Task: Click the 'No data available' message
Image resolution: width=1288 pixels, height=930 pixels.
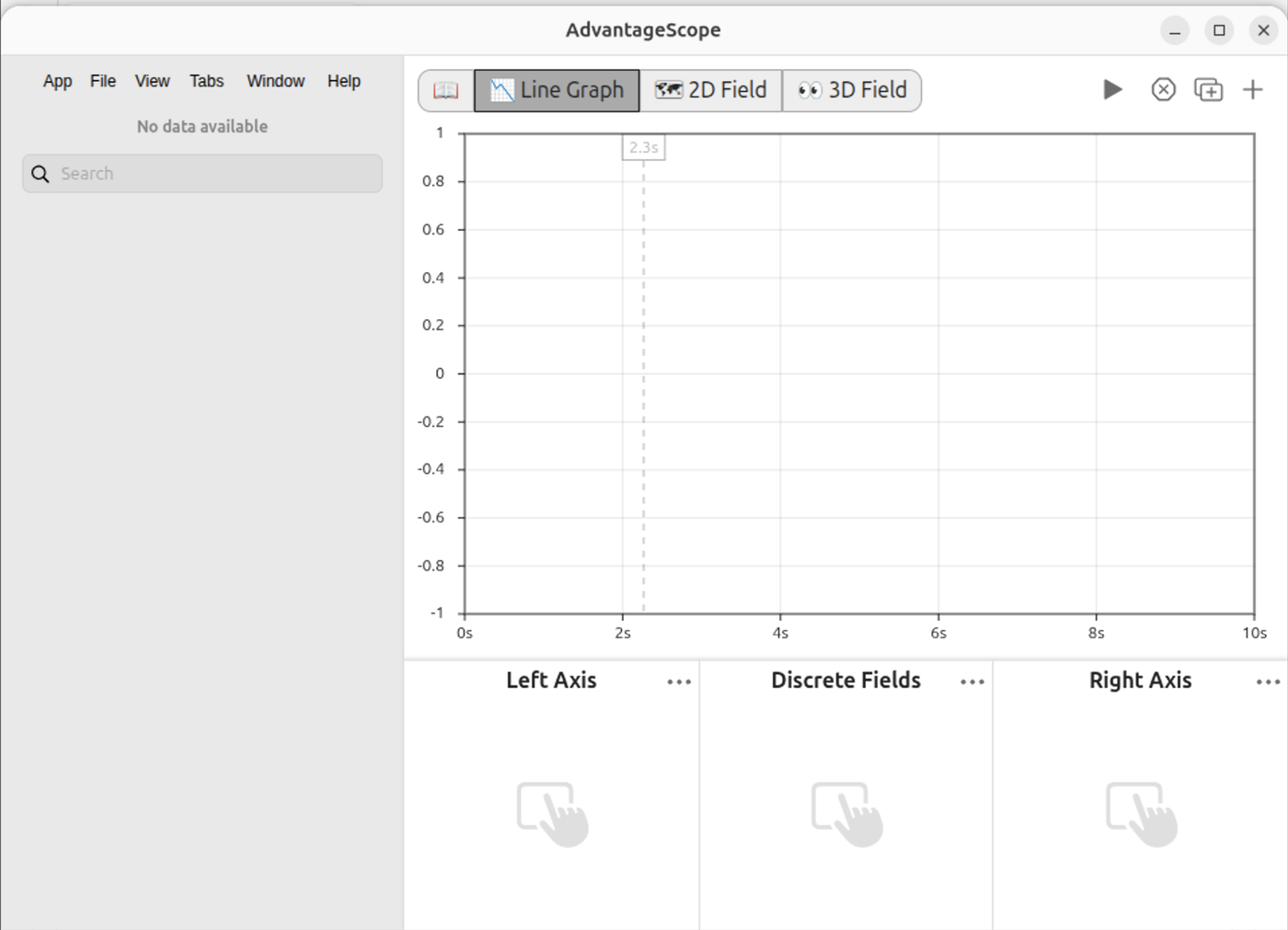Action: click(202, 127)
